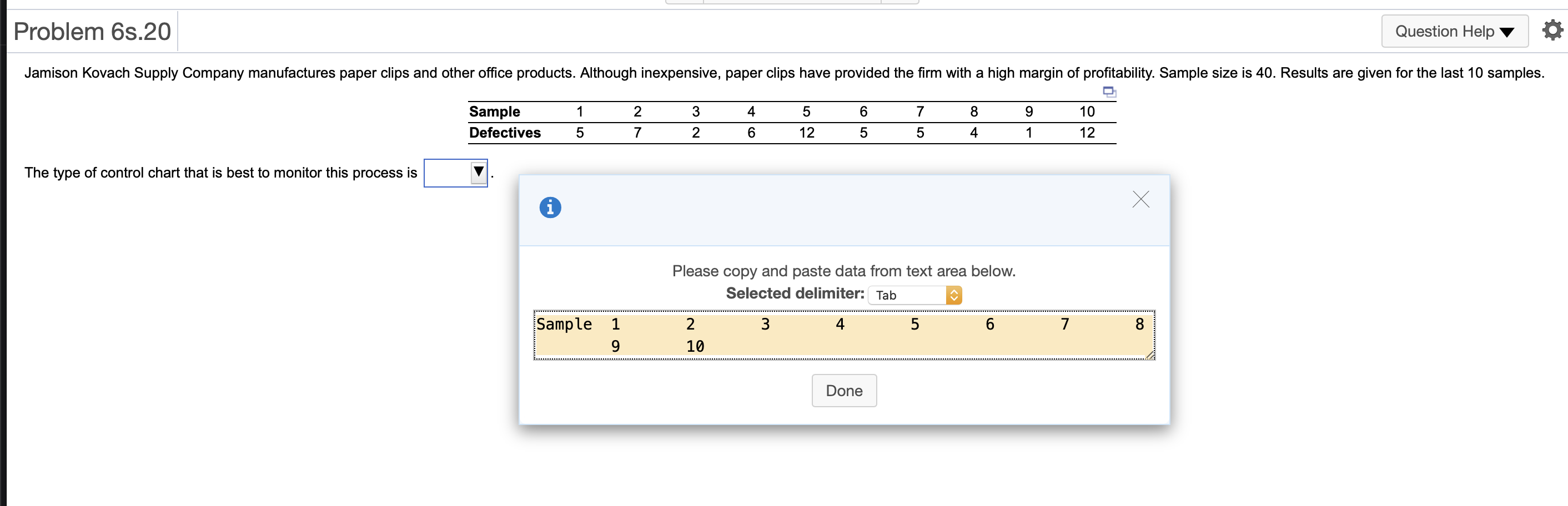The width and height of the screenshot is (1568, 506).
Task: Click the copy-data icon above the table
Action: [1109, 92]
